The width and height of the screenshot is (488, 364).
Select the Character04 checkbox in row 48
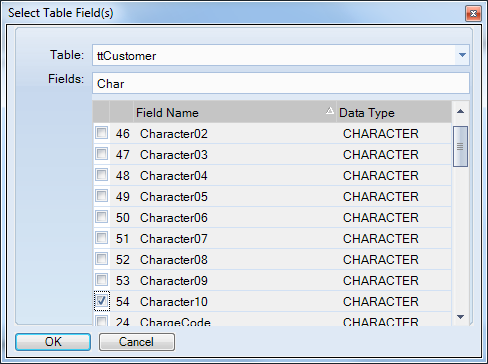[x=101, y=175]
